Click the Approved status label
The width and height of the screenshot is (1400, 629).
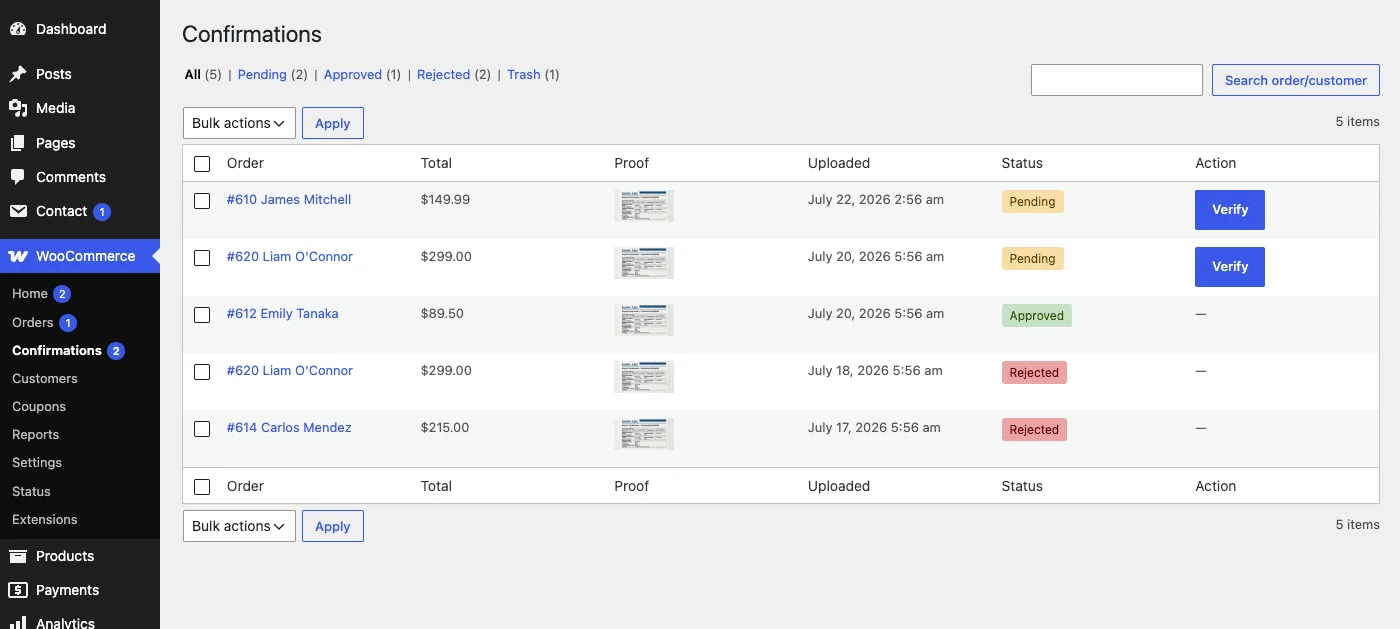coord(1037,316)
